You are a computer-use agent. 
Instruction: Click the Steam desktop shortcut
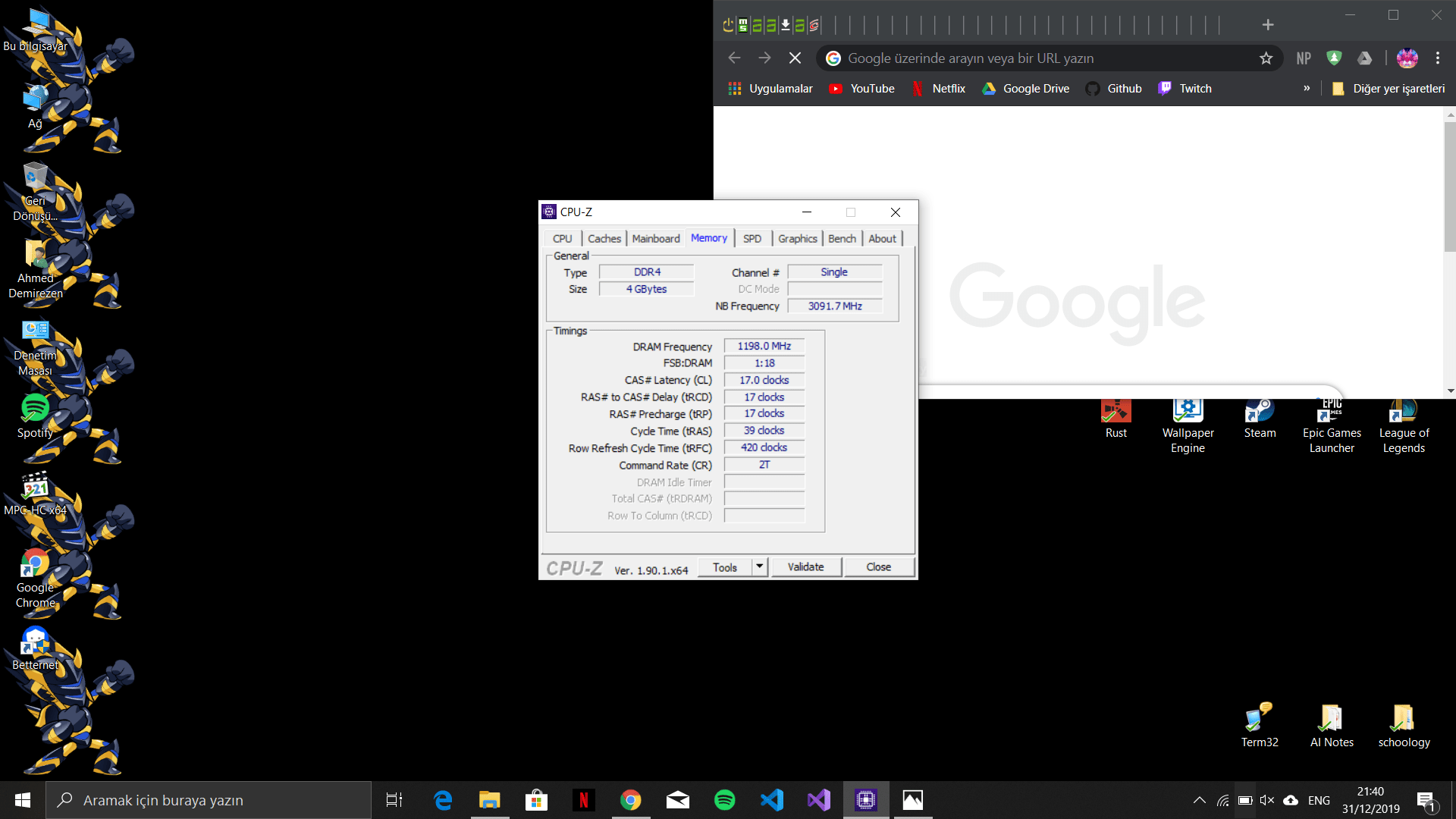click(x=1260, y=419)
